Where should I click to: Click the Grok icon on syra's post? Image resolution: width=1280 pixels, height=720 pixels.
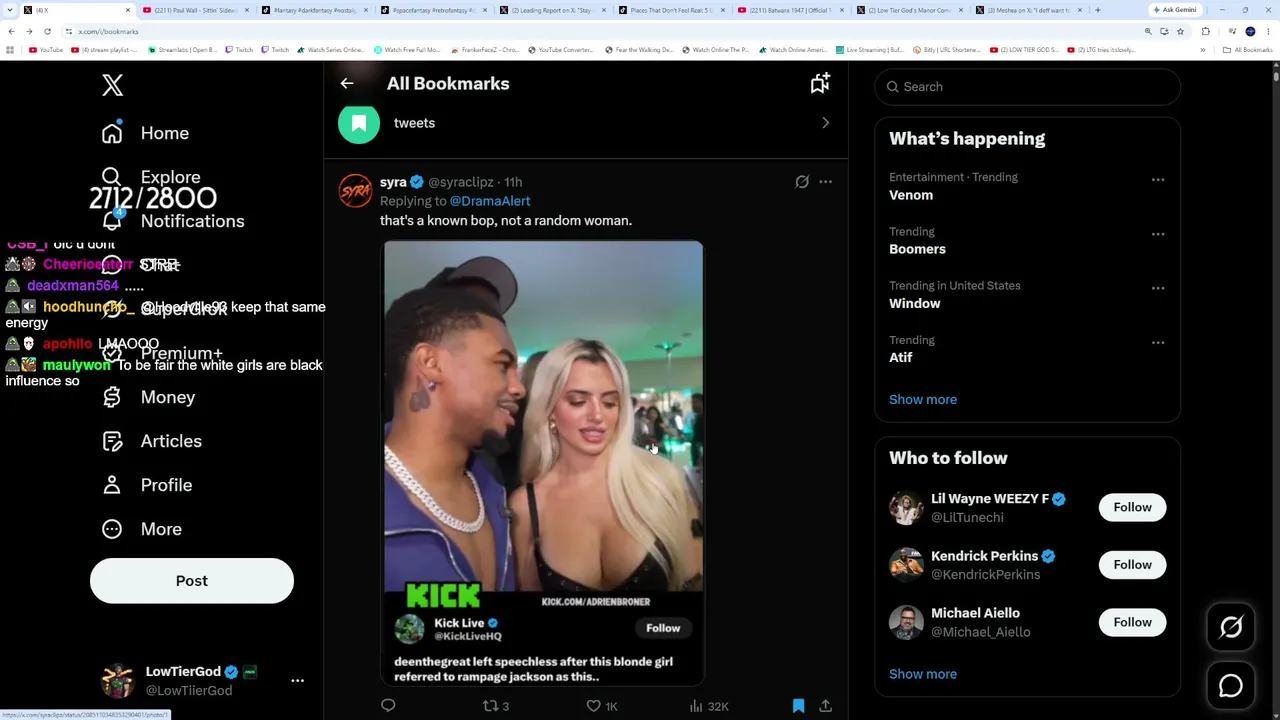point(802,182)
